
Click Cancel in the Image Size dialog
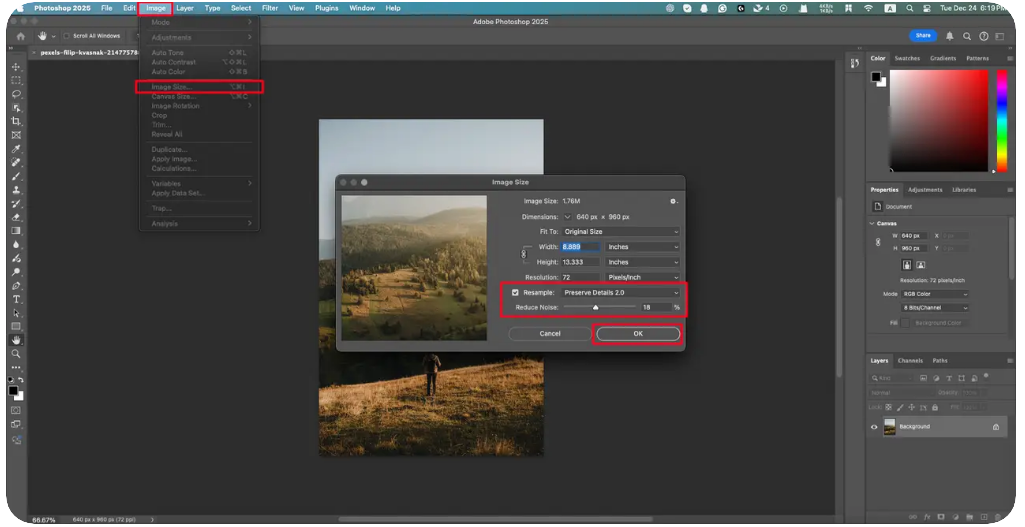pos(550,333)
